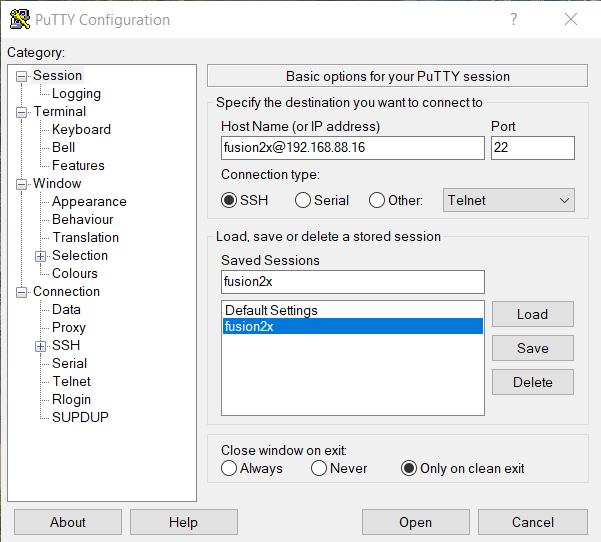Select Serial connection type radio button
The width and height of the screenshot is (601, 542).
coord(303,200)
